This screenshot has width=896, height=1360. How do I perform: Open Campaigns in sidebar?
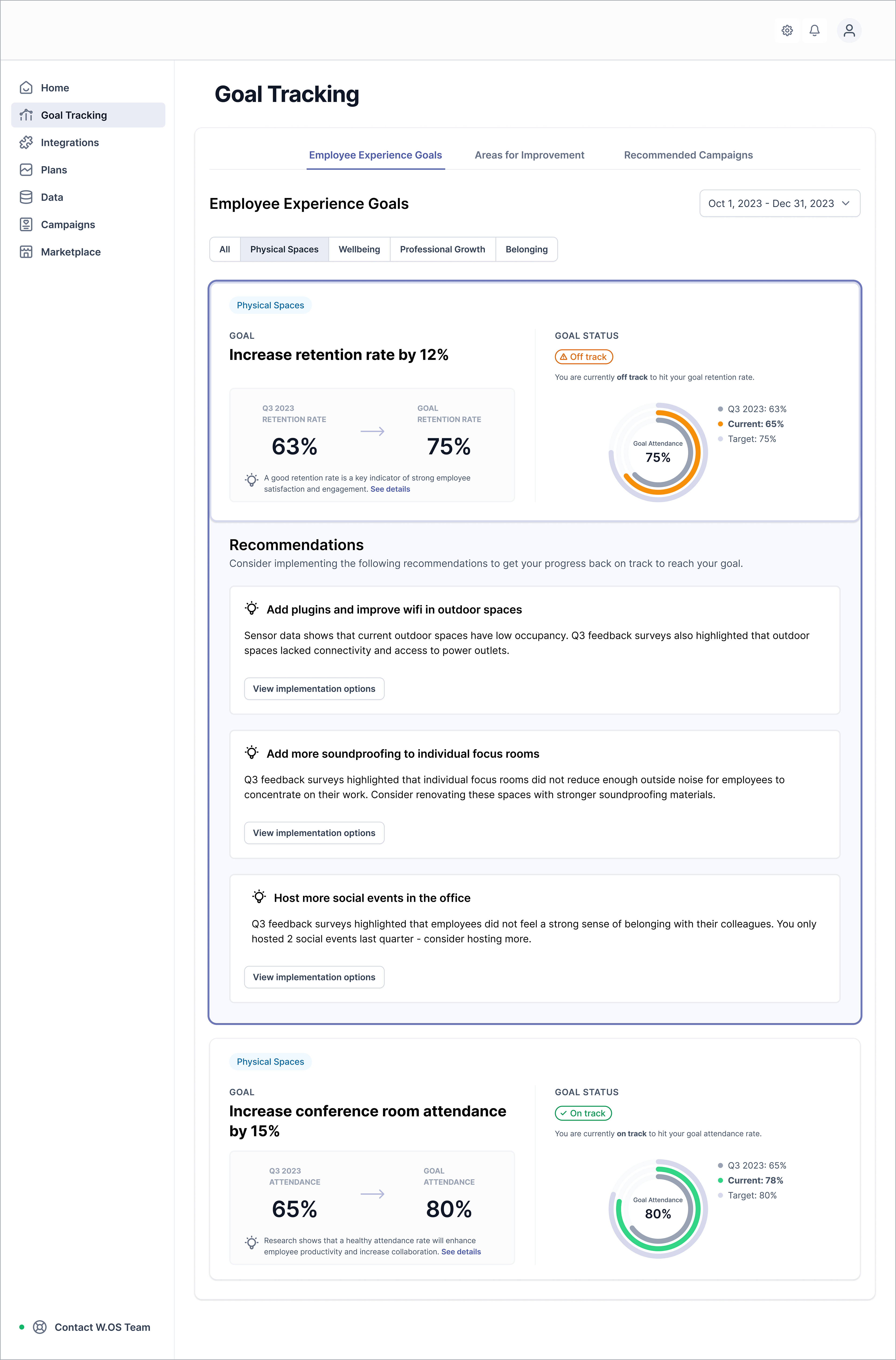tap(88, 225)
